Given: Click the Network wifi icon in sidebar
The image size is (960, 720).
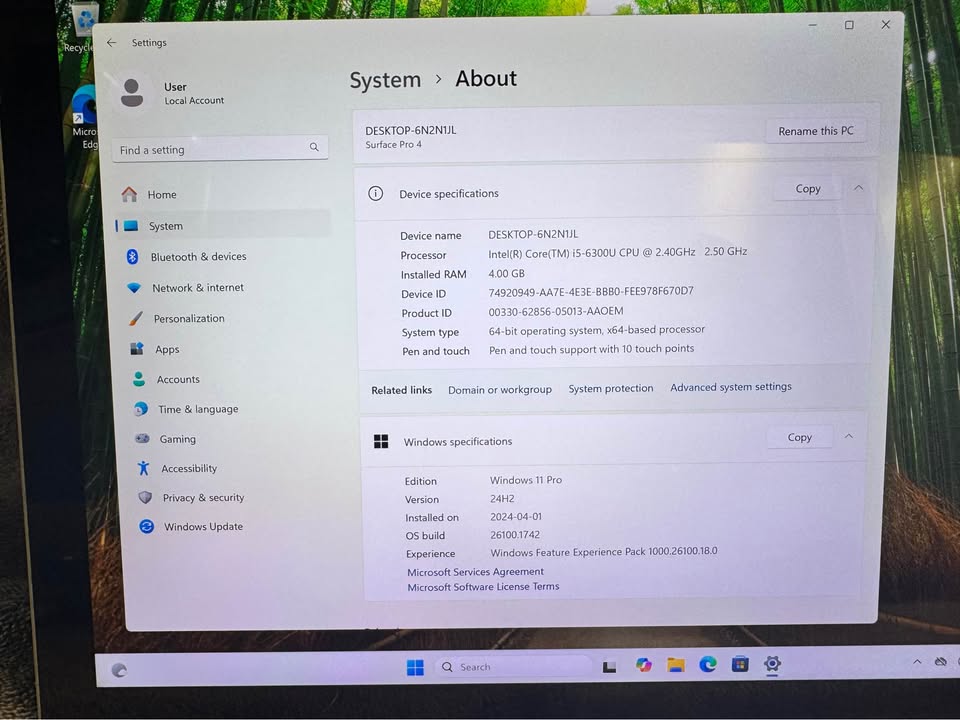Looking at the screenshot, I should (134, 288).
